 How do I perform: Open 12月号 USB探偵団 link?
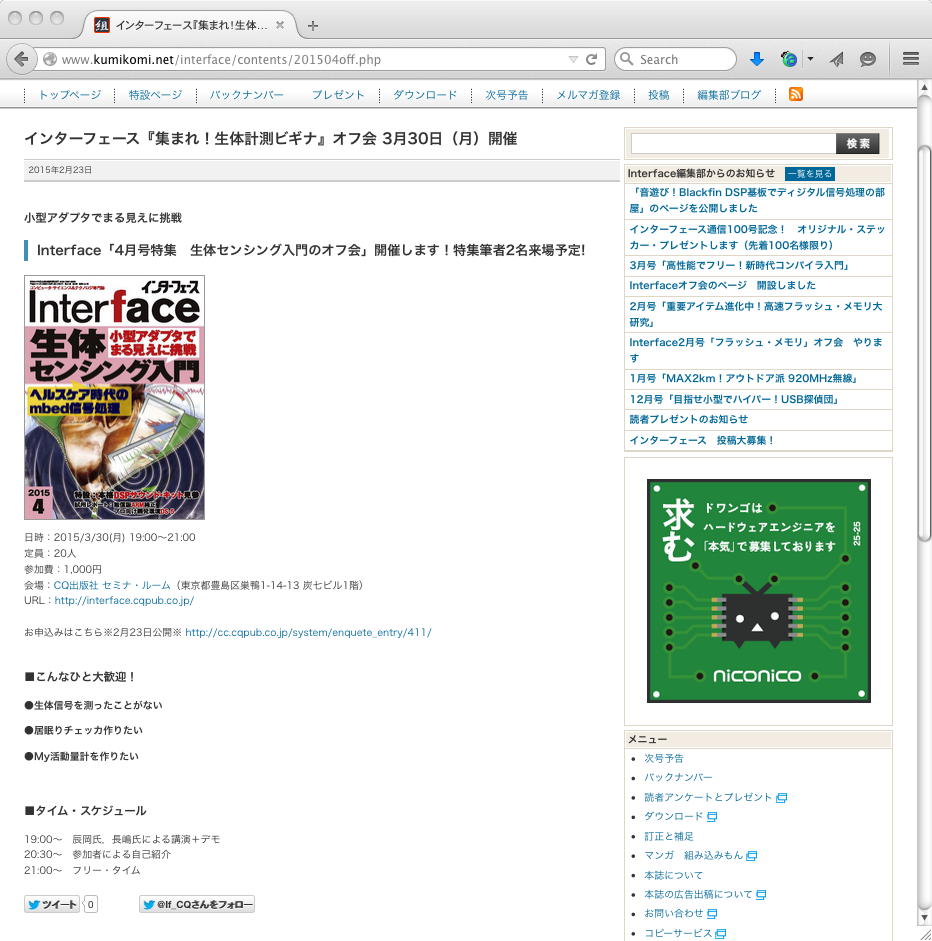pyautogui.click(x=734, y=399)
